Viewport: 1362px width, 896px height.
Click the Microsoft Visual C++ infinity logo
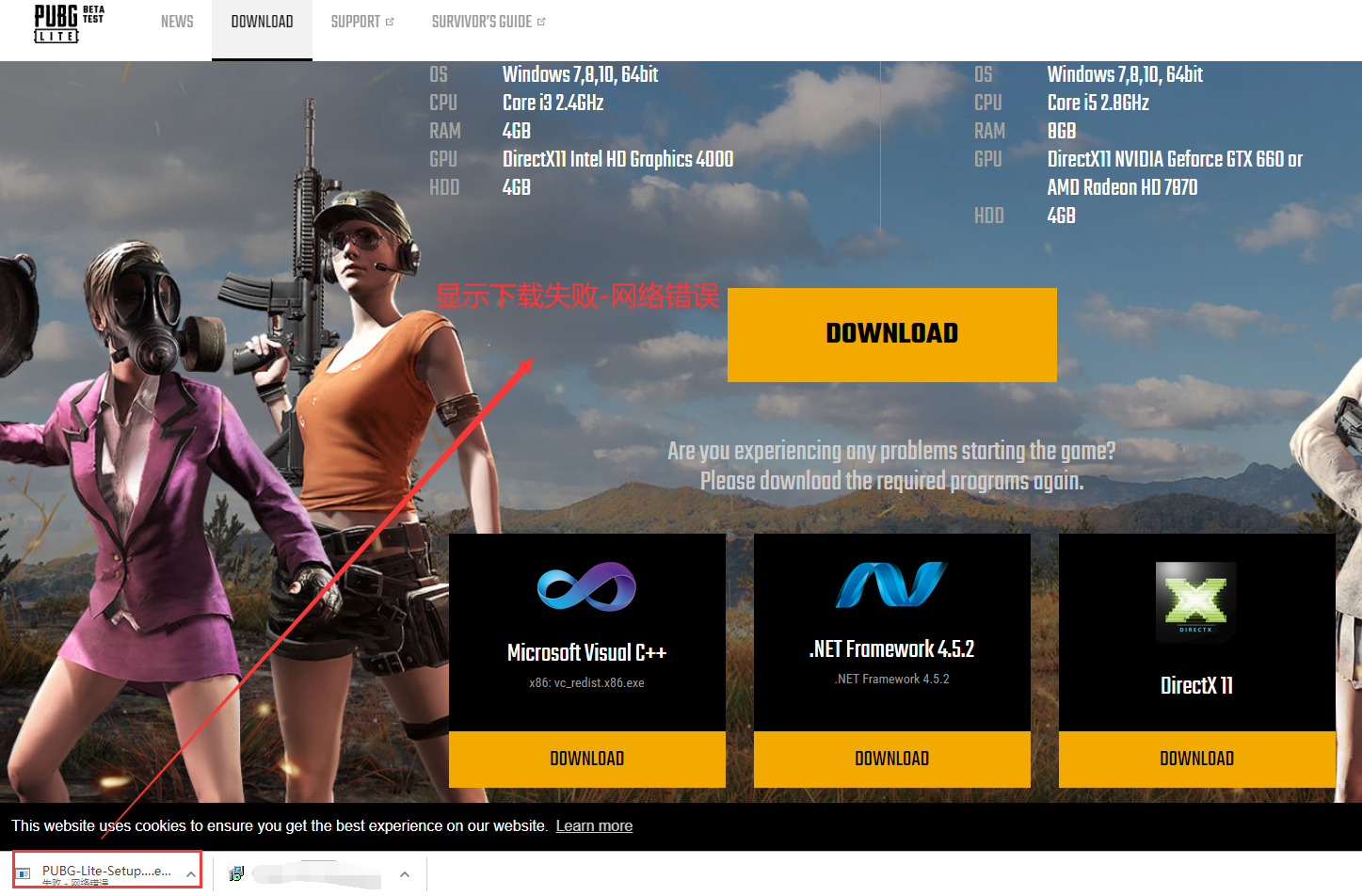pos(585,585)
